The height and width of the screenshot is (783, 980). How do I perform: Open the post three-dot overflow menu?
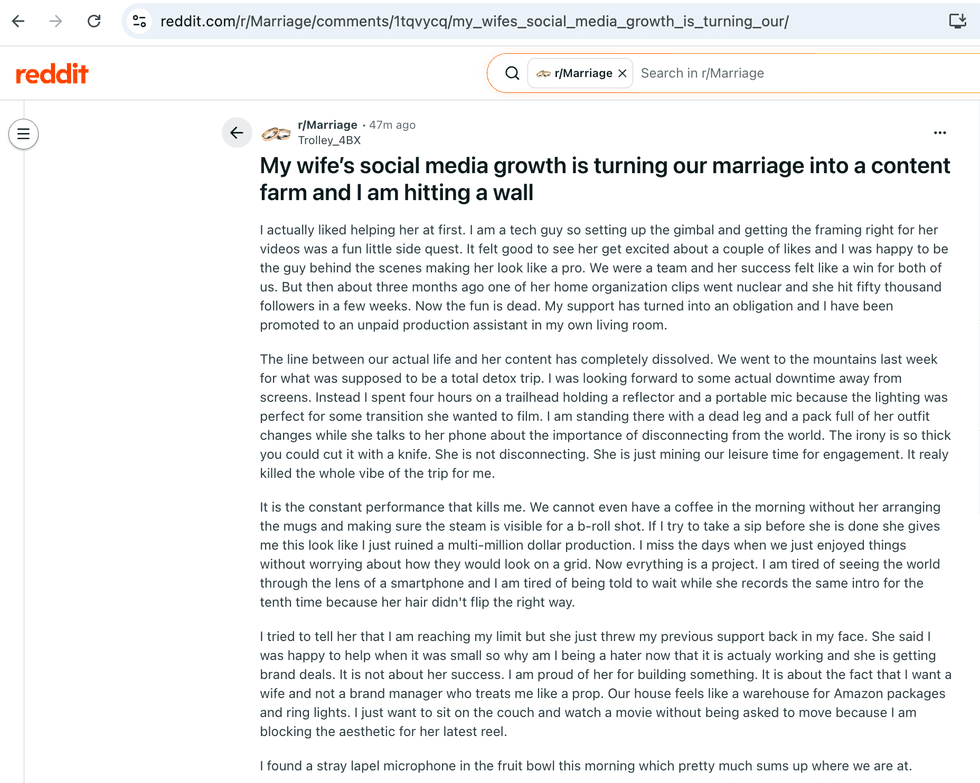tap(939, 132)
